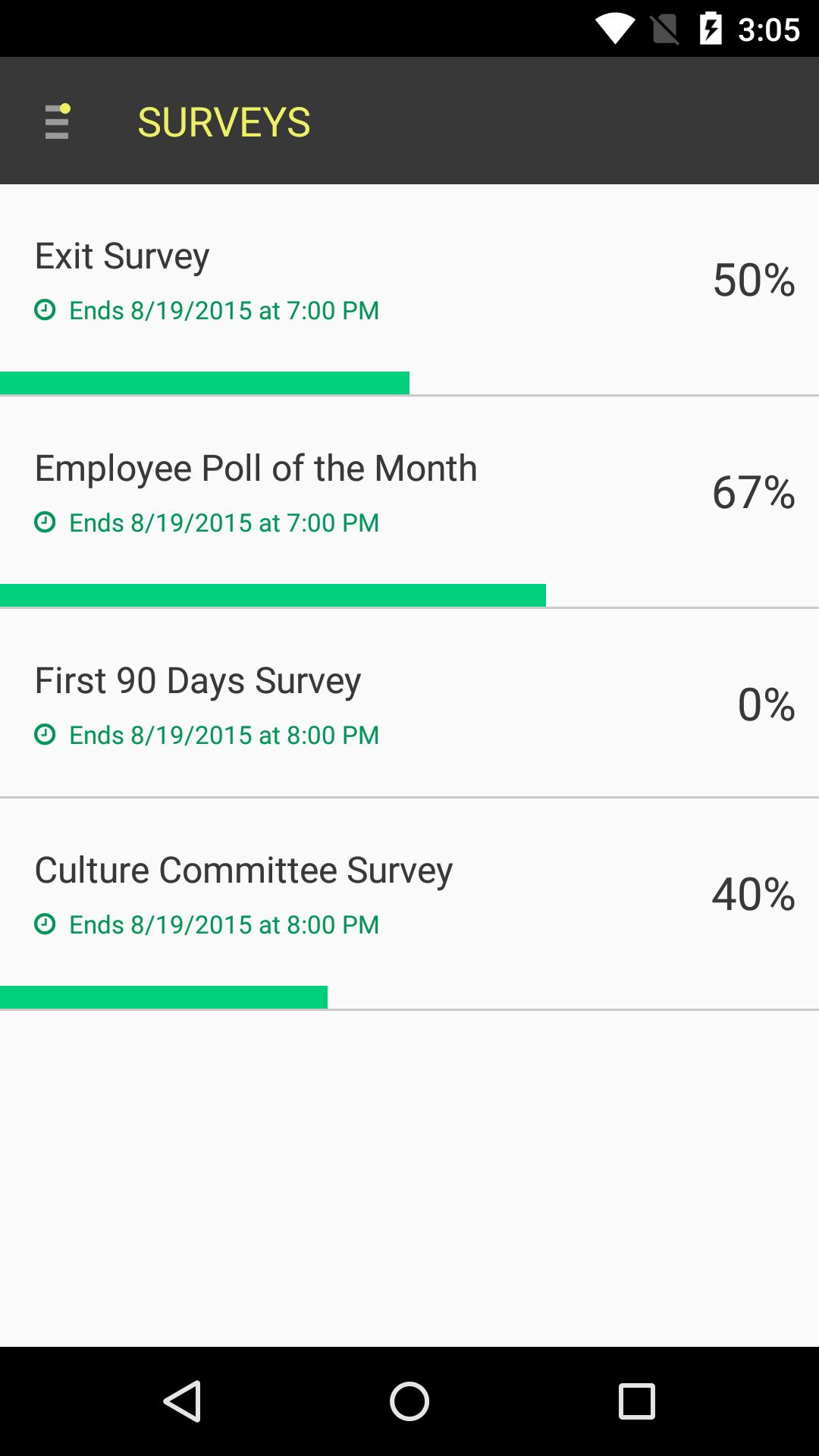This screenshot has width=819, height=1456.
Task: Tap the 67% completion value
Action: (753, 492)
